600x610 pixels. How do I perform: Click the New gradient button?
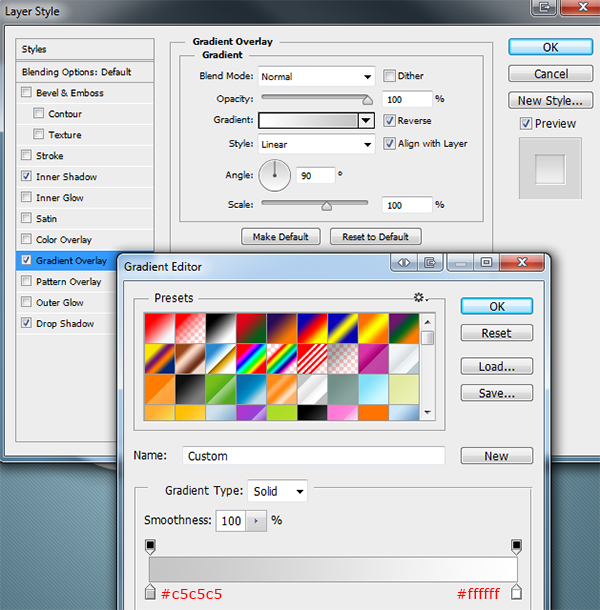coord(497,456)
